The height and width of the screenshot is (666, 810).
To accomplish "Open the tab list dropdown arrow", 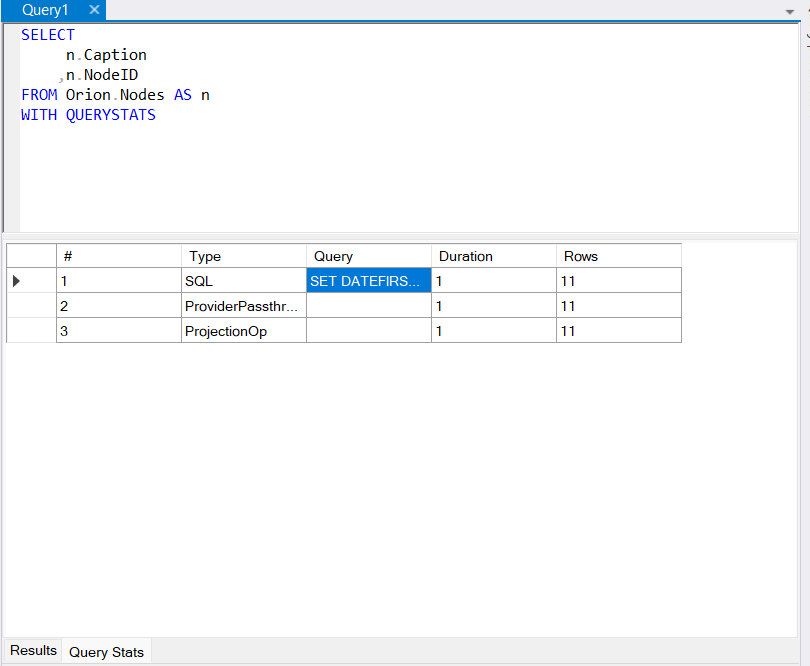I will [790, 11].
